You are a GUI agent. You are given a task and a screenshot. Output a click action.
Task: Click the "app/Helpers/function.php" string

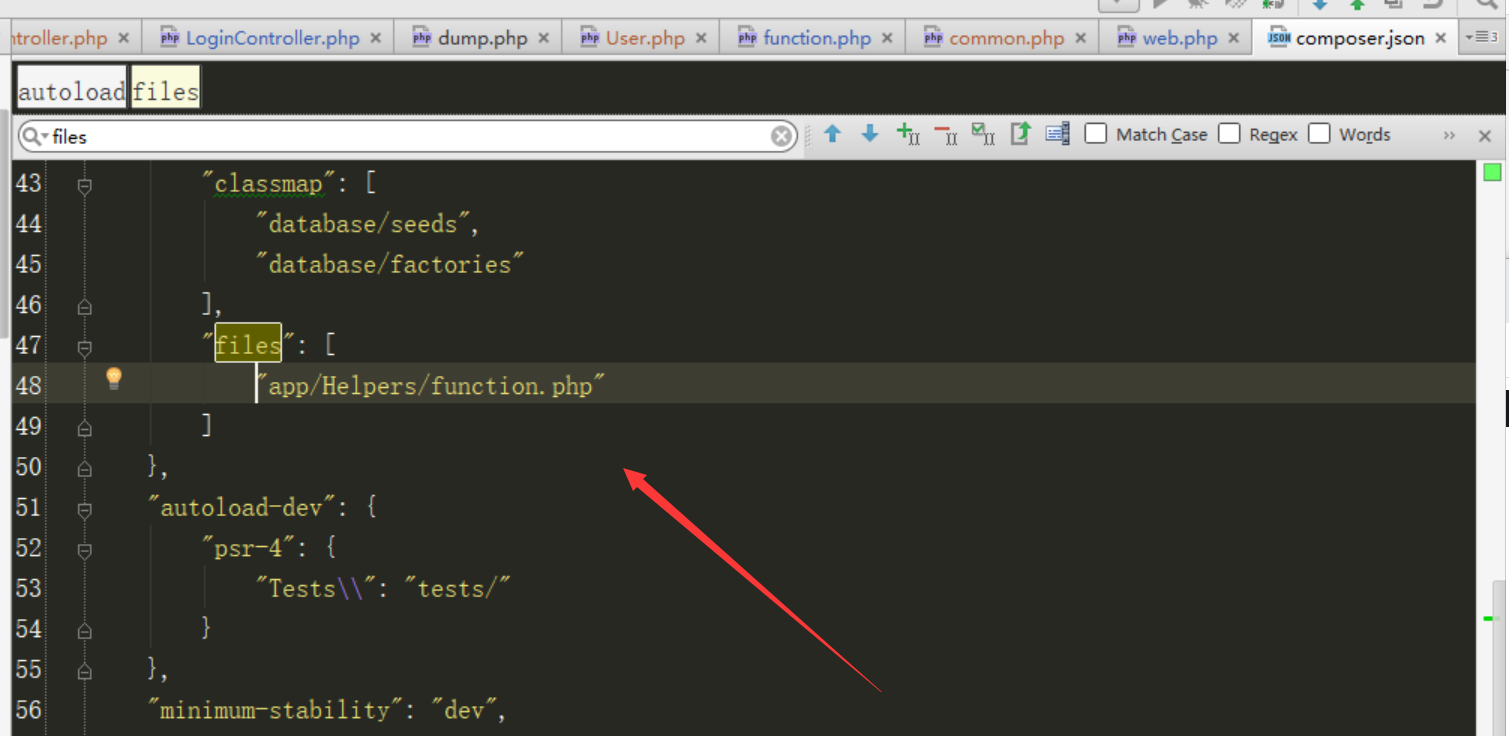[x=431, y=385]
